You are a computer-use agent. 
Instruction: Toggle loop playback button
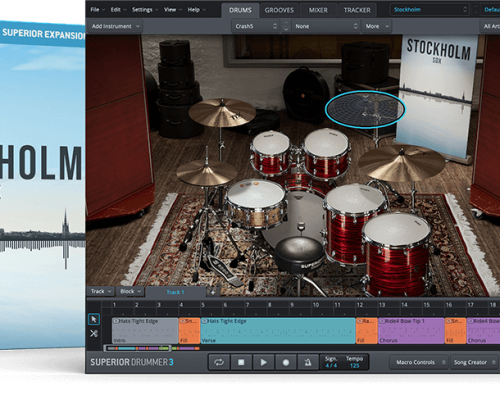[x=219, y=362]
